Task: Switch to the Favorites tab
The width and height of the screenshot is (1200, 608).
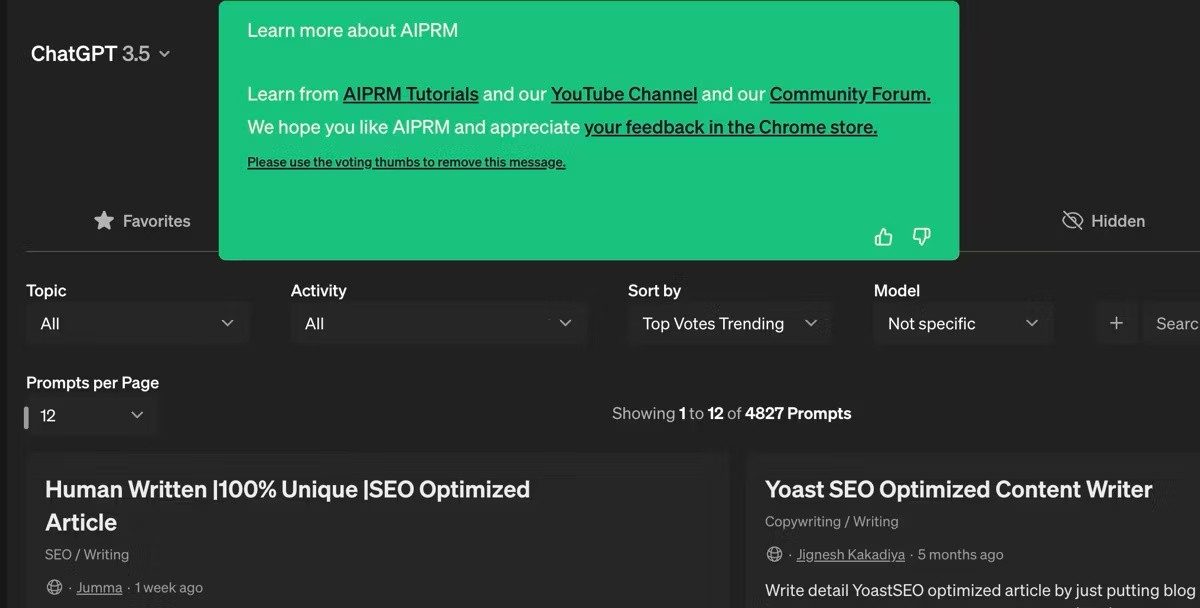Action: tap(155, 221)
